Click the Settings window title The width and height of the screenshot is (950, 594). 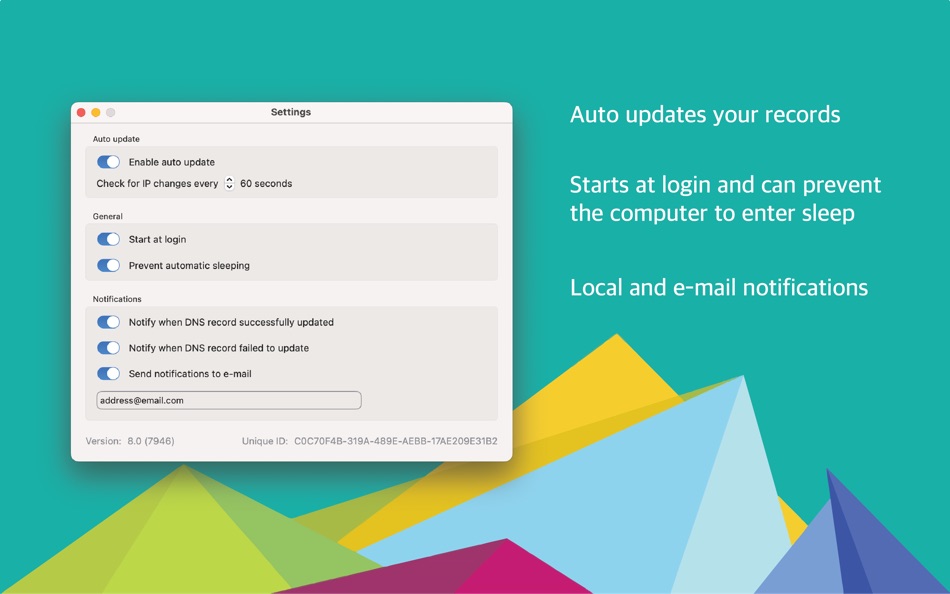coord(291,112)
